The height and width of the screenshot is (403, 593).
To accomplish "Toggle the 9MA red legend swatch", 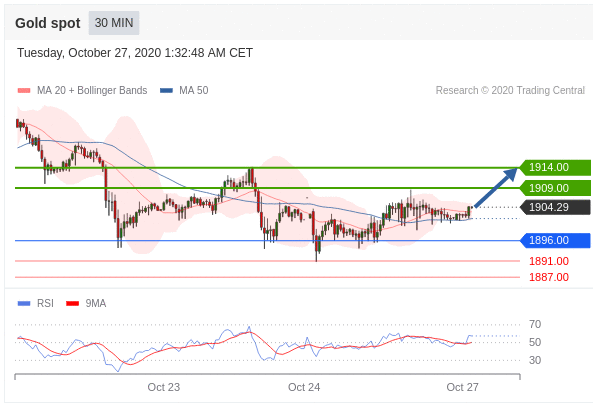I will (x=72, y=304).
